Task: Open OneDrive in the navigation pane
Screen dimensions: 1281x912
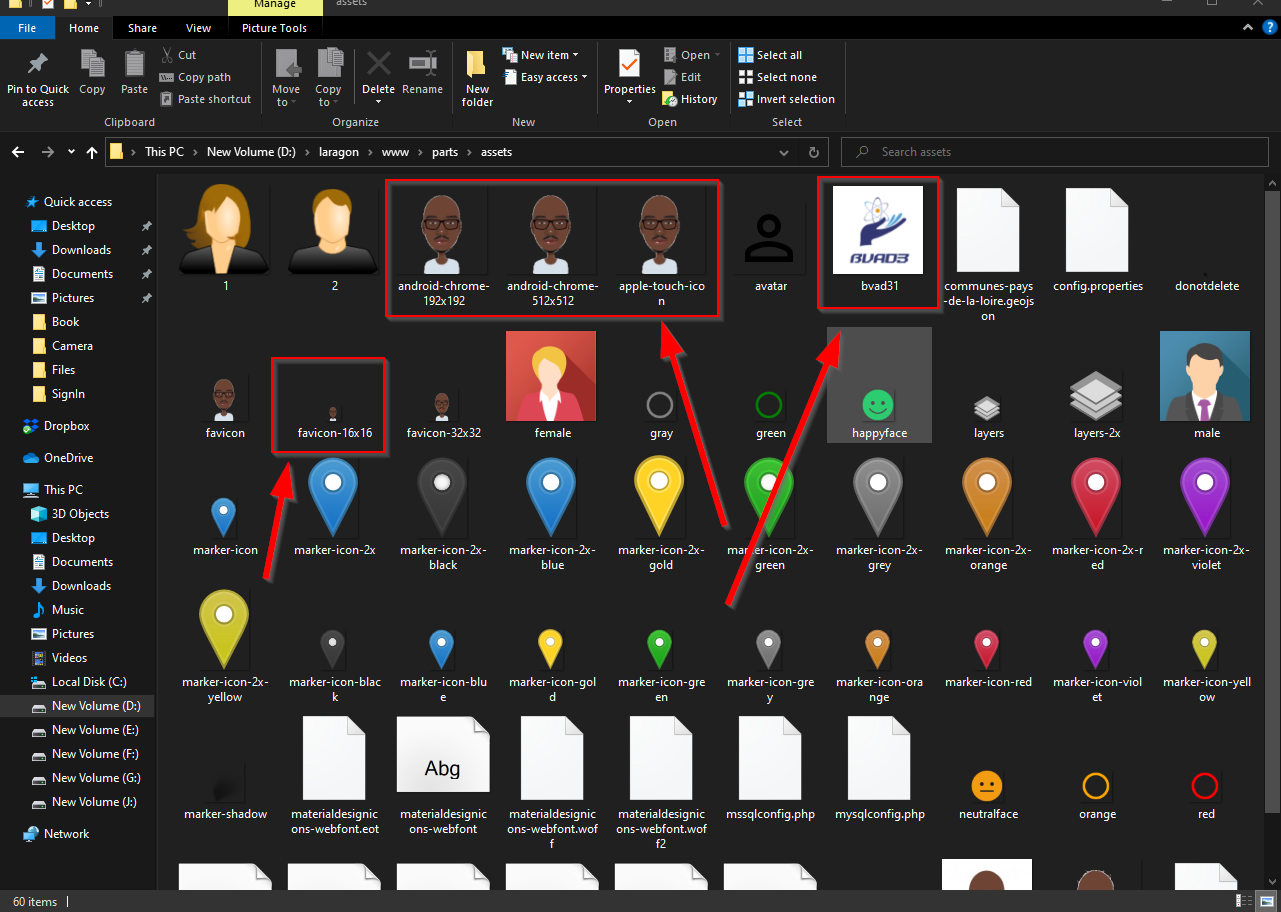Action: 57,458
